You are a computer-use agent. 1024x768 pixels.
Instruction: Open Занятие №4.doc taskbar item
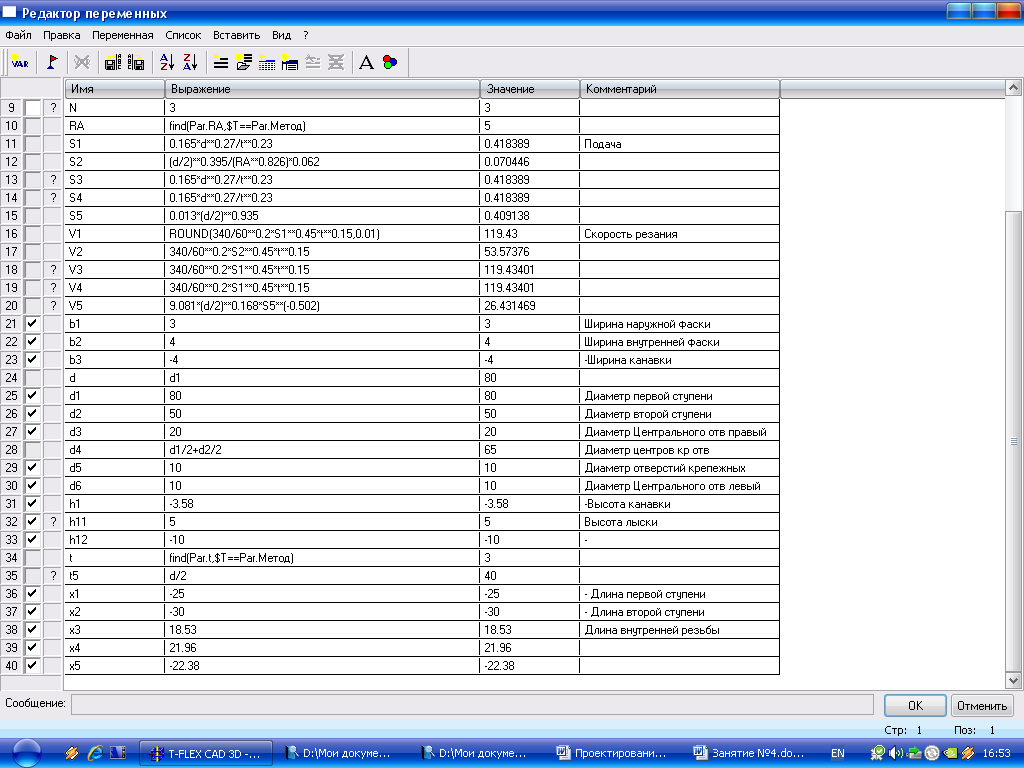click(x=749, y=753)
